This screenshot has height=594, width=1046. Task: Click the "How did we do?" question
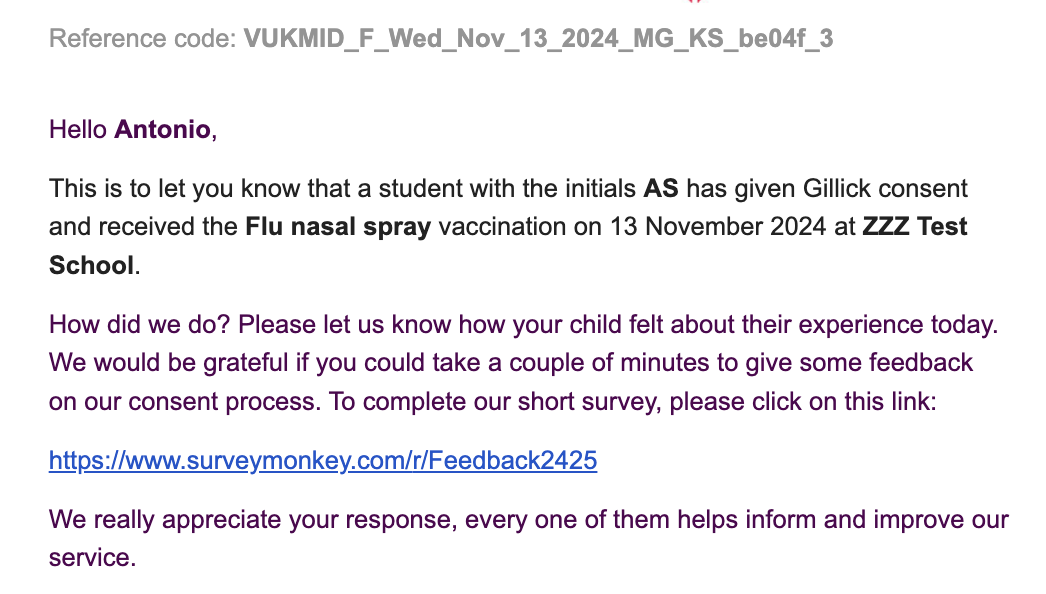[140, 325]
